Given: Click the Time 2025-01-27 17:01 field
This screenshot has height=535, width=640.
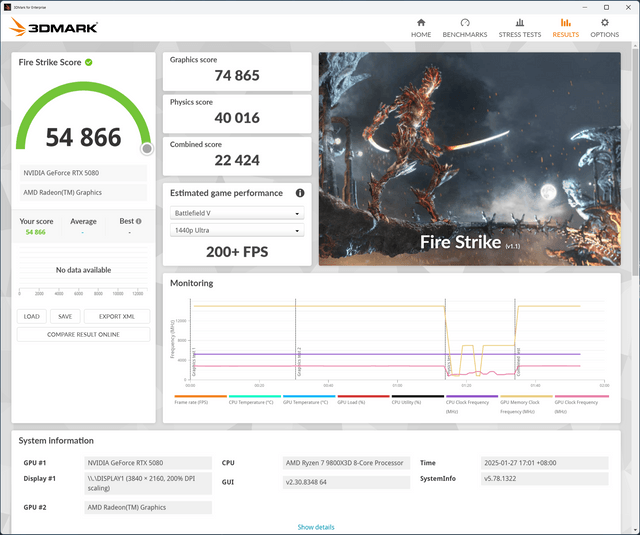Looking at the screenshot, I should coord(544,463).
